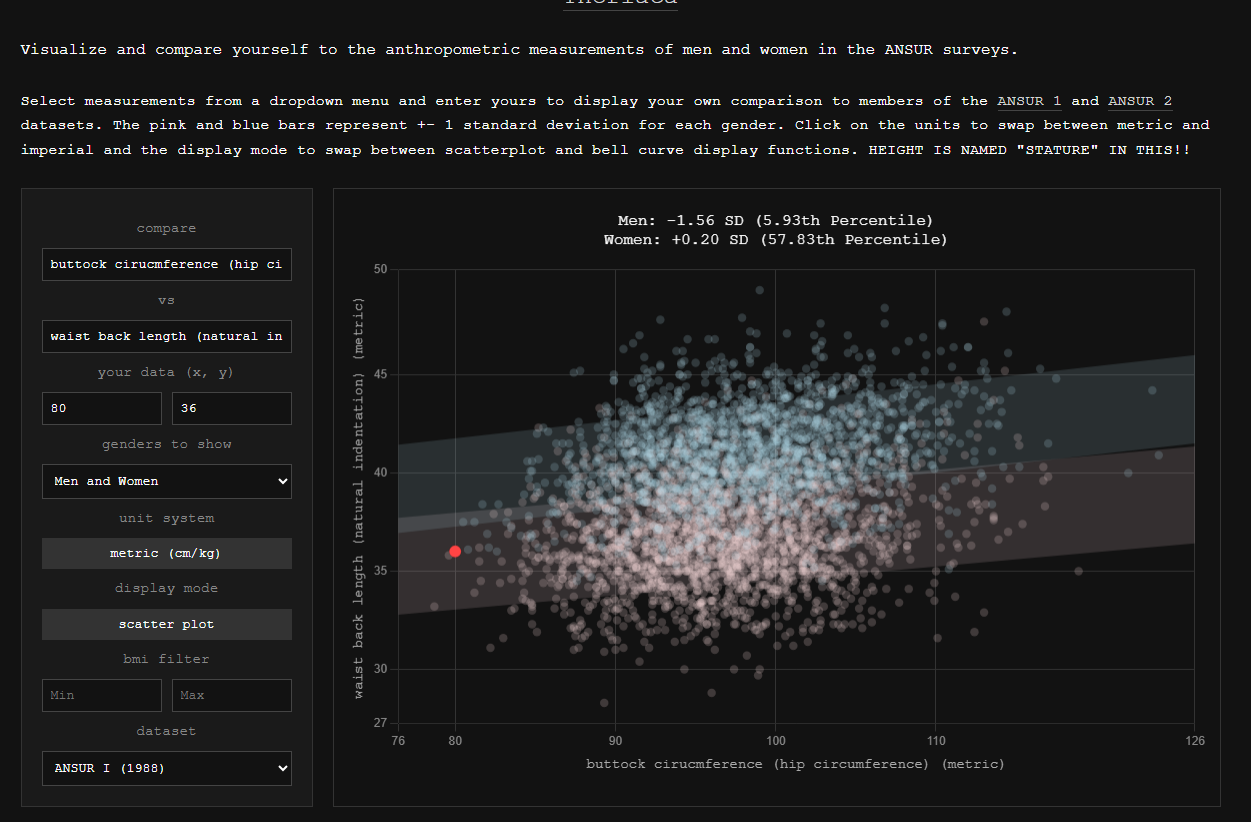Open the ANSUR 1 link
1251x822 pixels.
[1029, 101]
